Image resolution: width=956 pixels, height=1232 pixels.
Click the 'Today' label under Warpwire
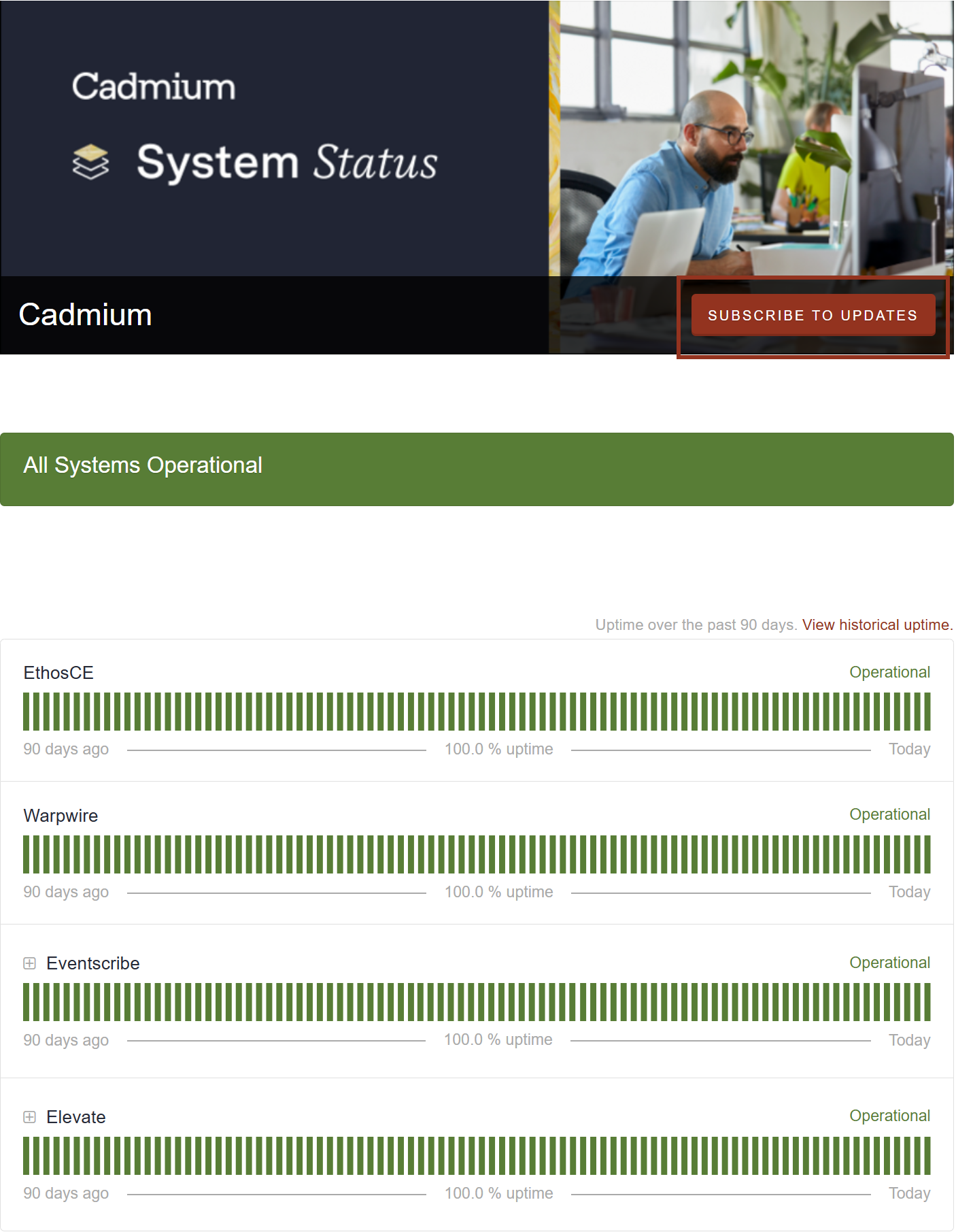pos(909,892)
